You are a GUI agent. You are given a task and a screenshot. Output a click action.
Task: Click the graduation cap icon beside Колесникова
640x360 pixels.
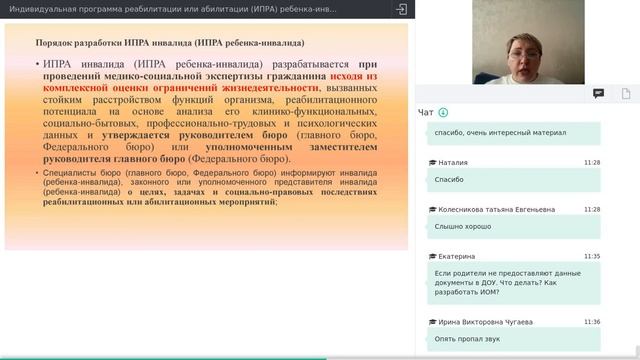(x=433, y=209)
